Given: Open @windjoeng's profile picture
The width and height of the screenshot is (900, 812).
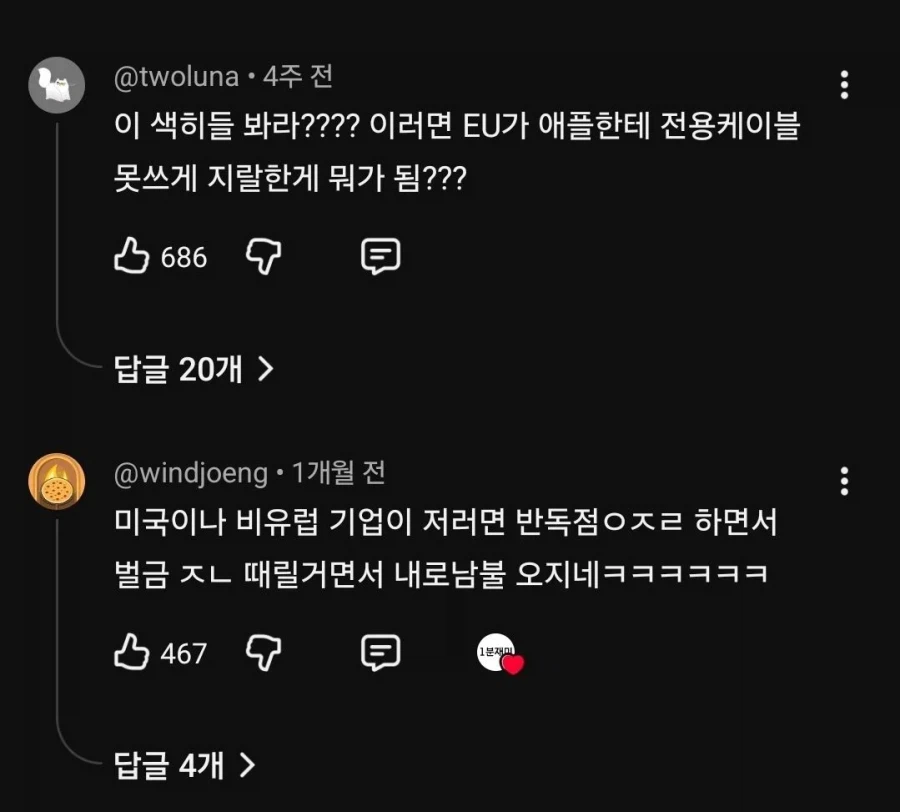Looking at the screenshot, I should click(56, 483).
